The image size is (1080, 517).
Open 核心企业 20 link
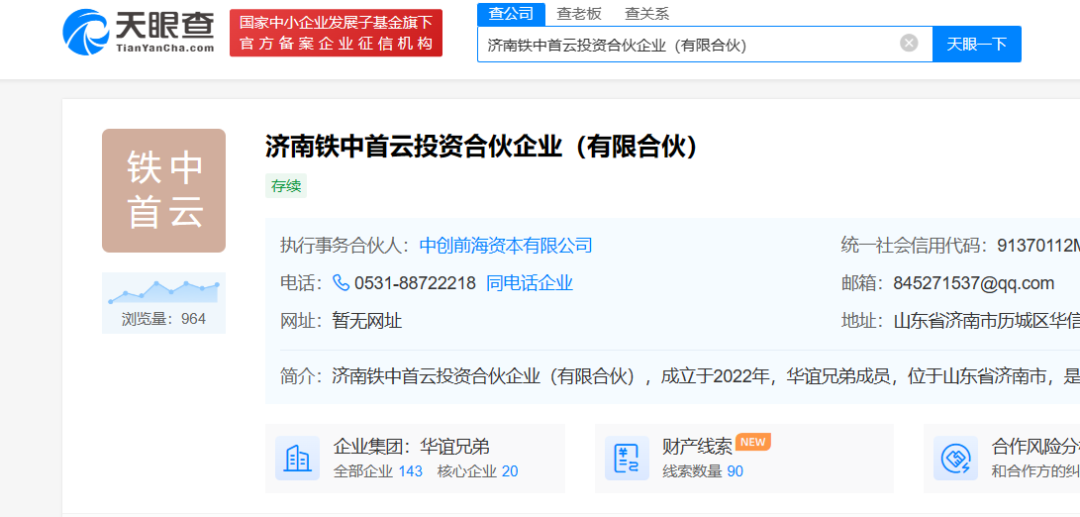(x=477, y=472)
